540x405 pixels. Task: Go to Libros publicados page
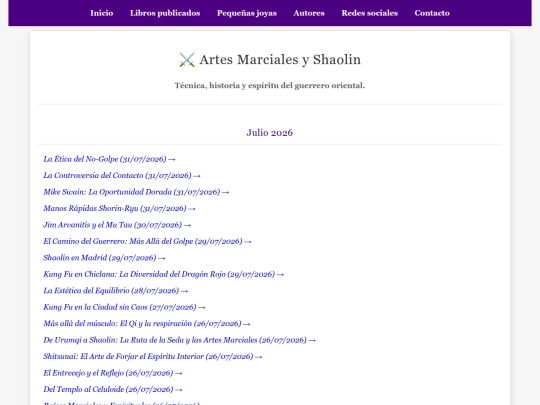(165, 13)
